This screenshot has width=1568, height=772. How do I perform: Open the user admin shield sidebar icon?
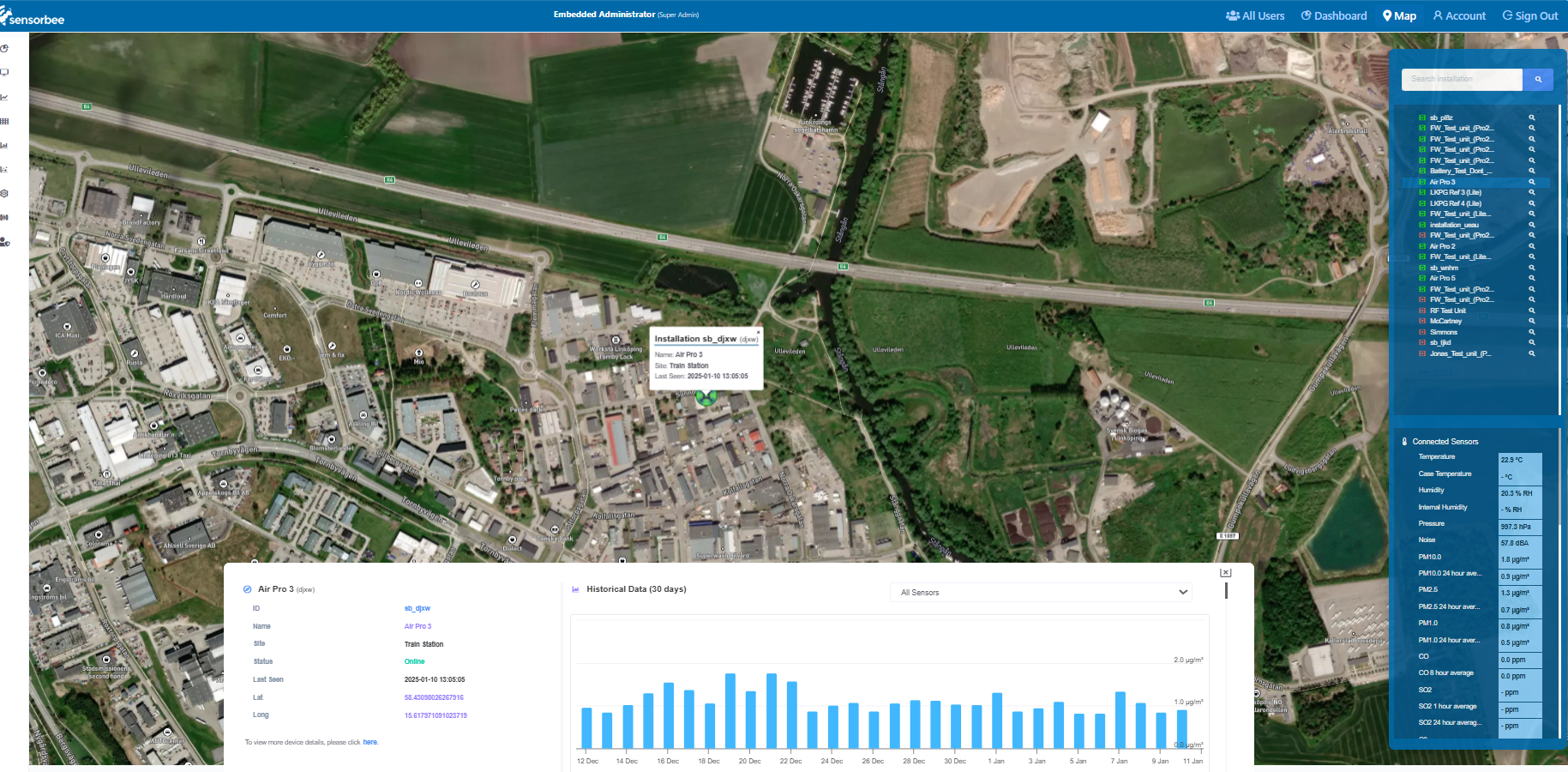click(x=4, y=242)
